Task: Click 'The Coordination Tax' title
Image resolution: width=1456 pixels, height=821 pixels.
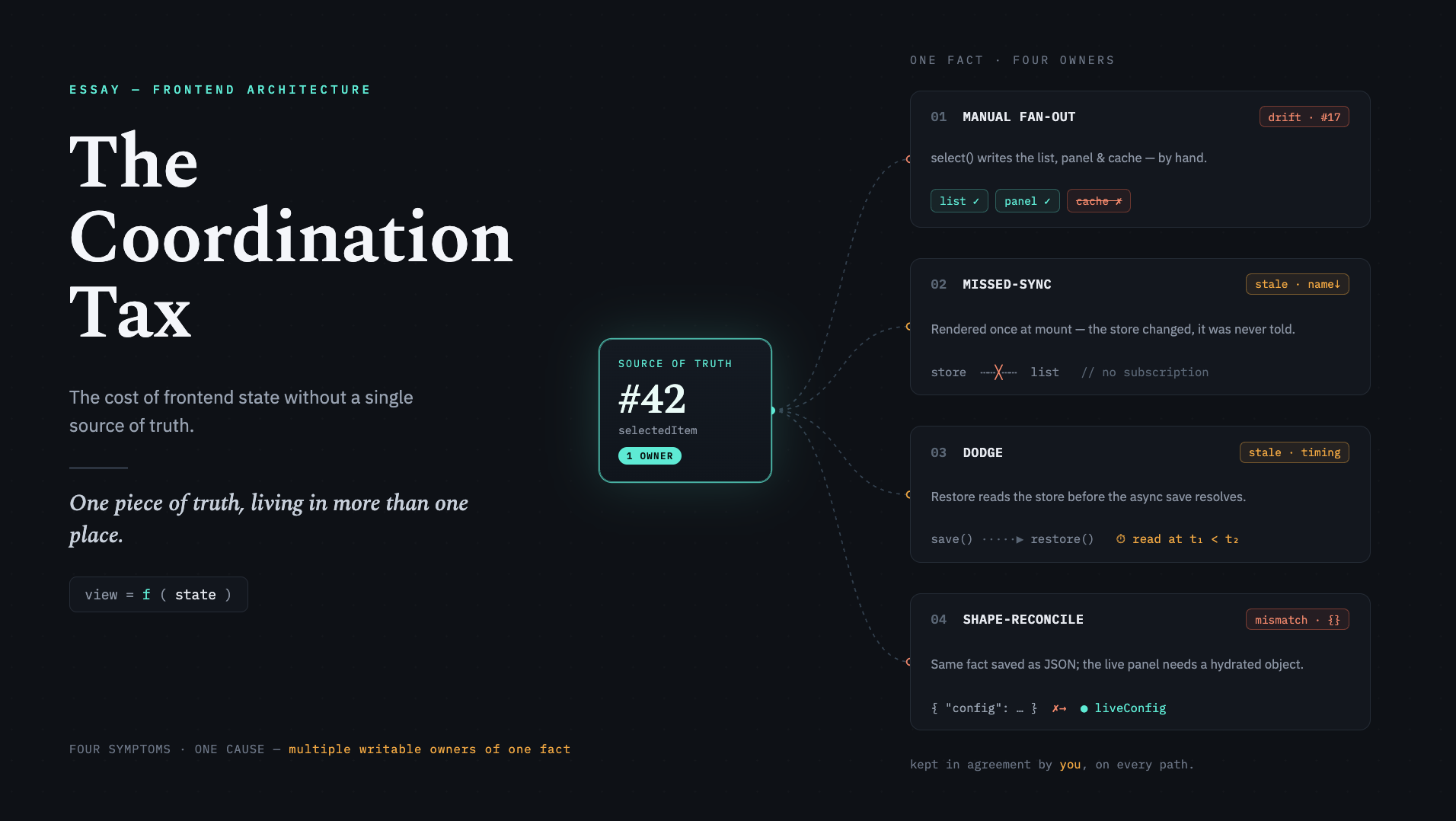Action: [x=292, y=237]
